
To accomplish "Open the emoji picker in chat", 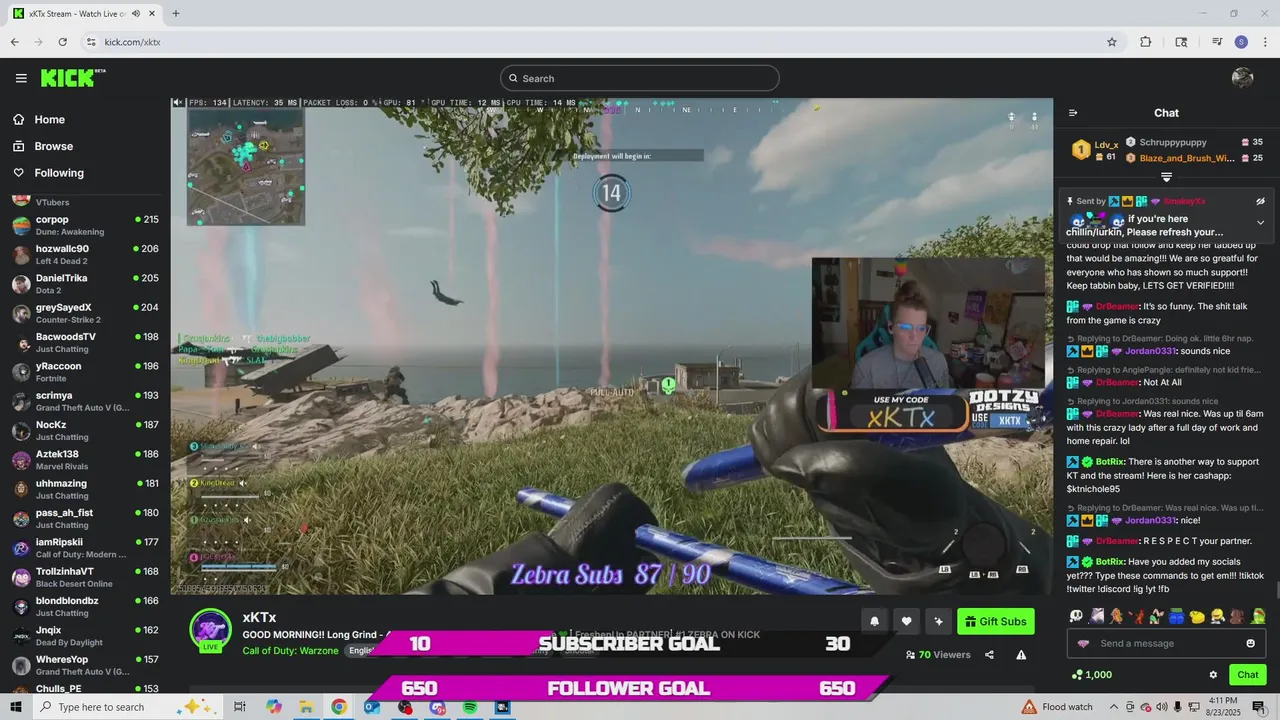I will pos(1250,643).
